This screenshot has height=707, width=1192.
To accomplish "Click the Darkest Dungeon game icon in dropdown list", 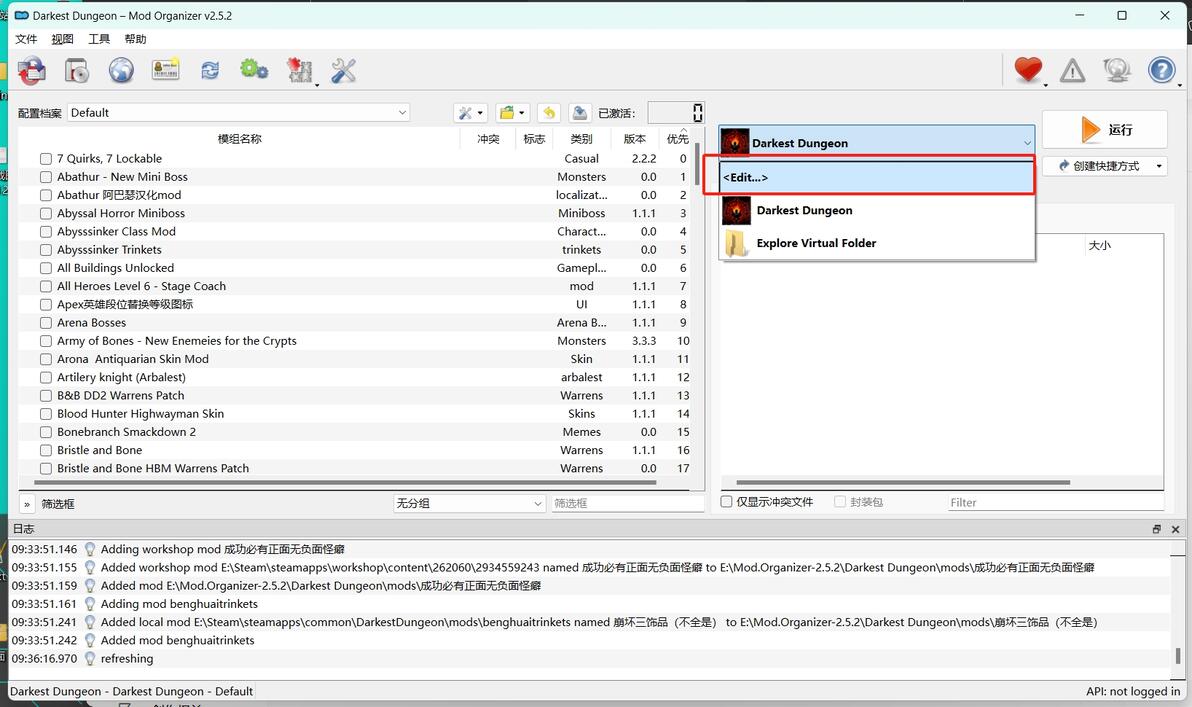I will [737, 211].
